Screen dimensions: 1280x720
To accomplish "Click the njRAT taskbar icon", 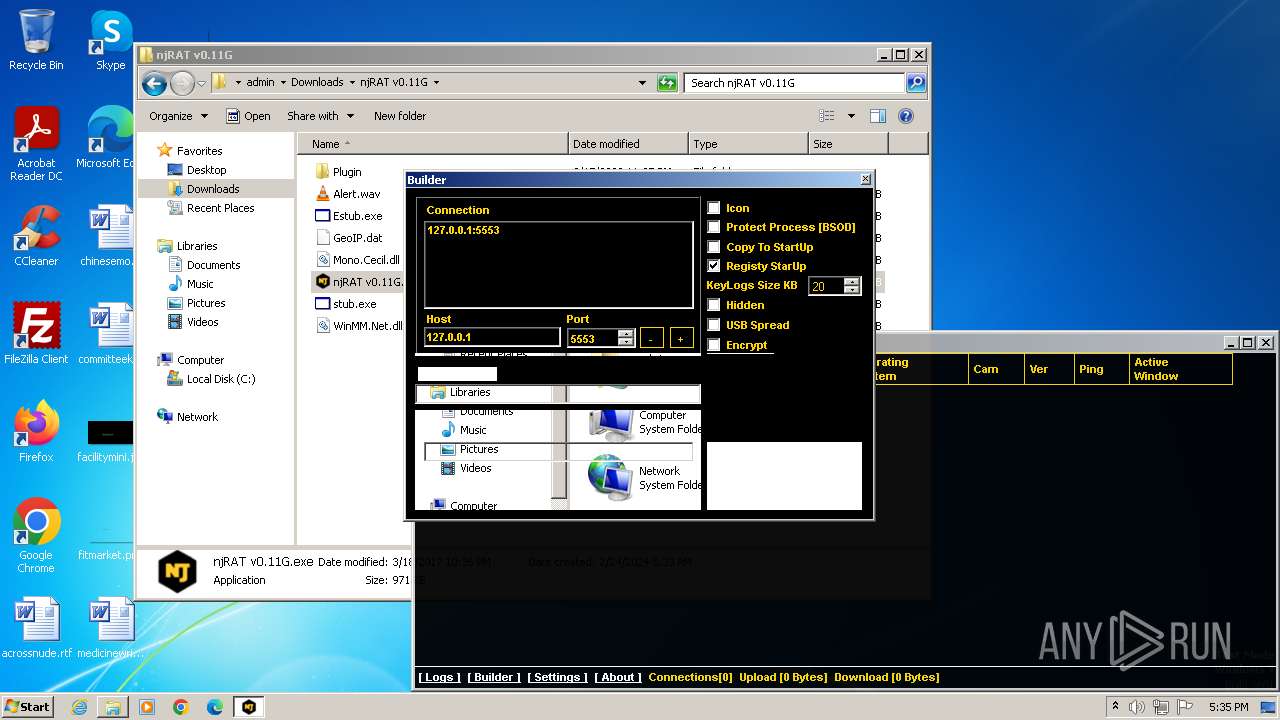I will (248, 707).
